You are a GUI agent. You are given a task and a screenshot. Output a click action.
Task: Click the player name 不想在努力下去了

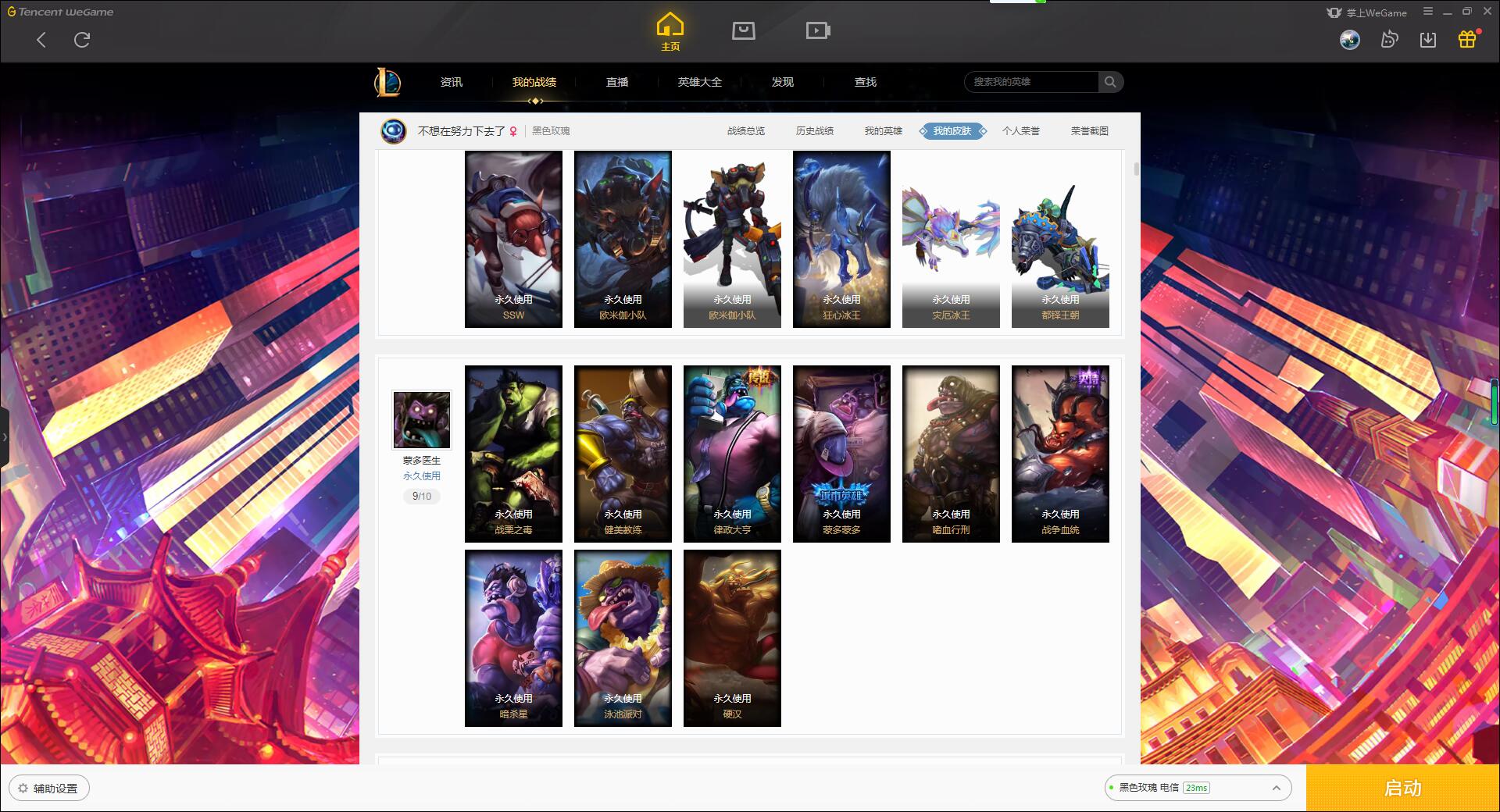tap(461, 131)
